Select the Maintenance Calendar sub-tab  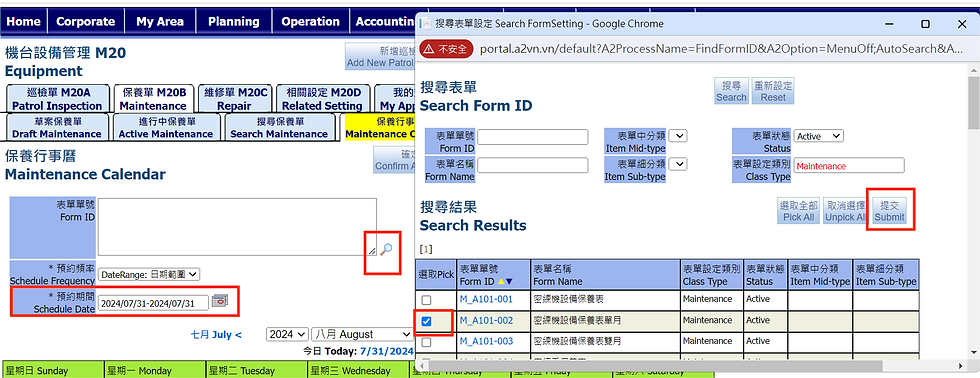click(x=380, y=127)
